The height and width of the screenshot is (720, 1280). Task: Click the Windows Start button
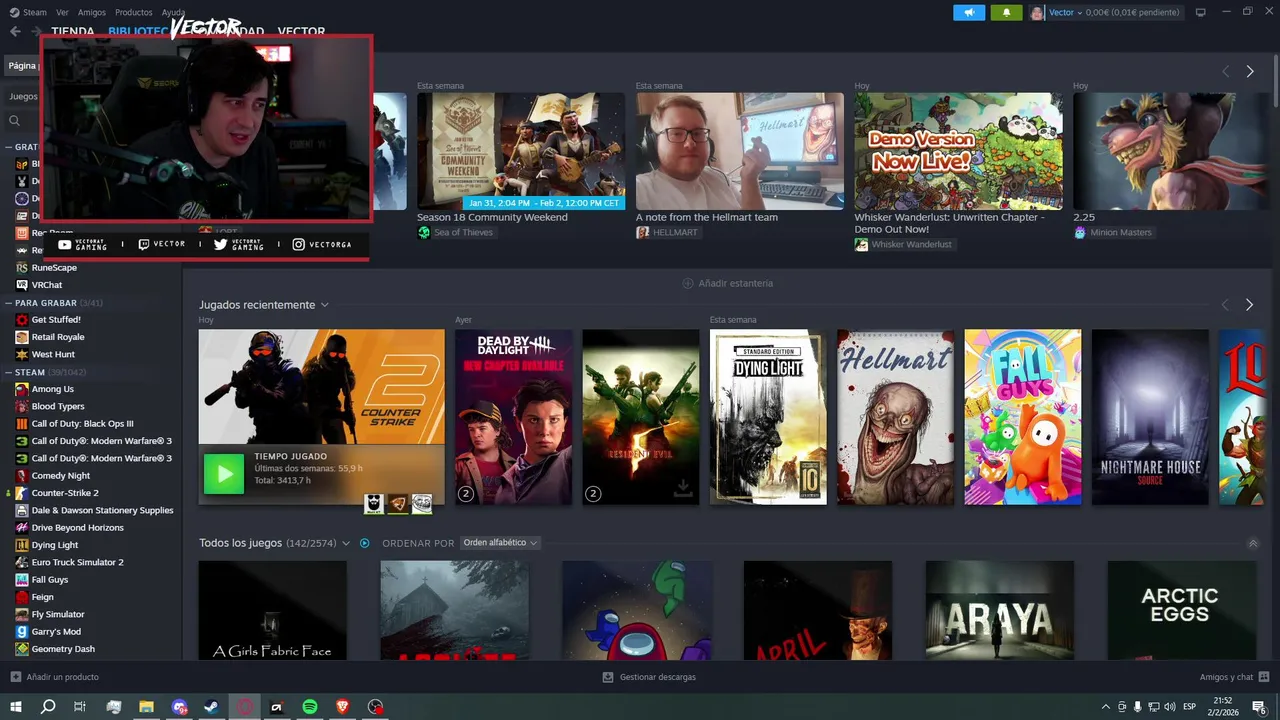(x=15, y=707)
